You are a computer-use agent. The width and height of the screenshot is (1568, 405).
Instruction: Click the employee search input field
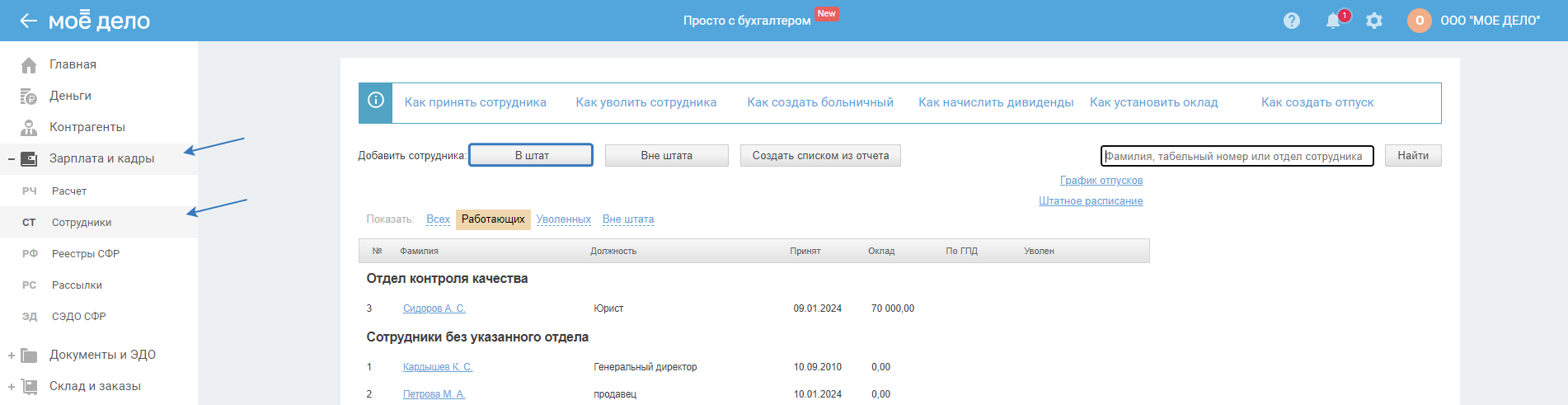(1237, 156)
